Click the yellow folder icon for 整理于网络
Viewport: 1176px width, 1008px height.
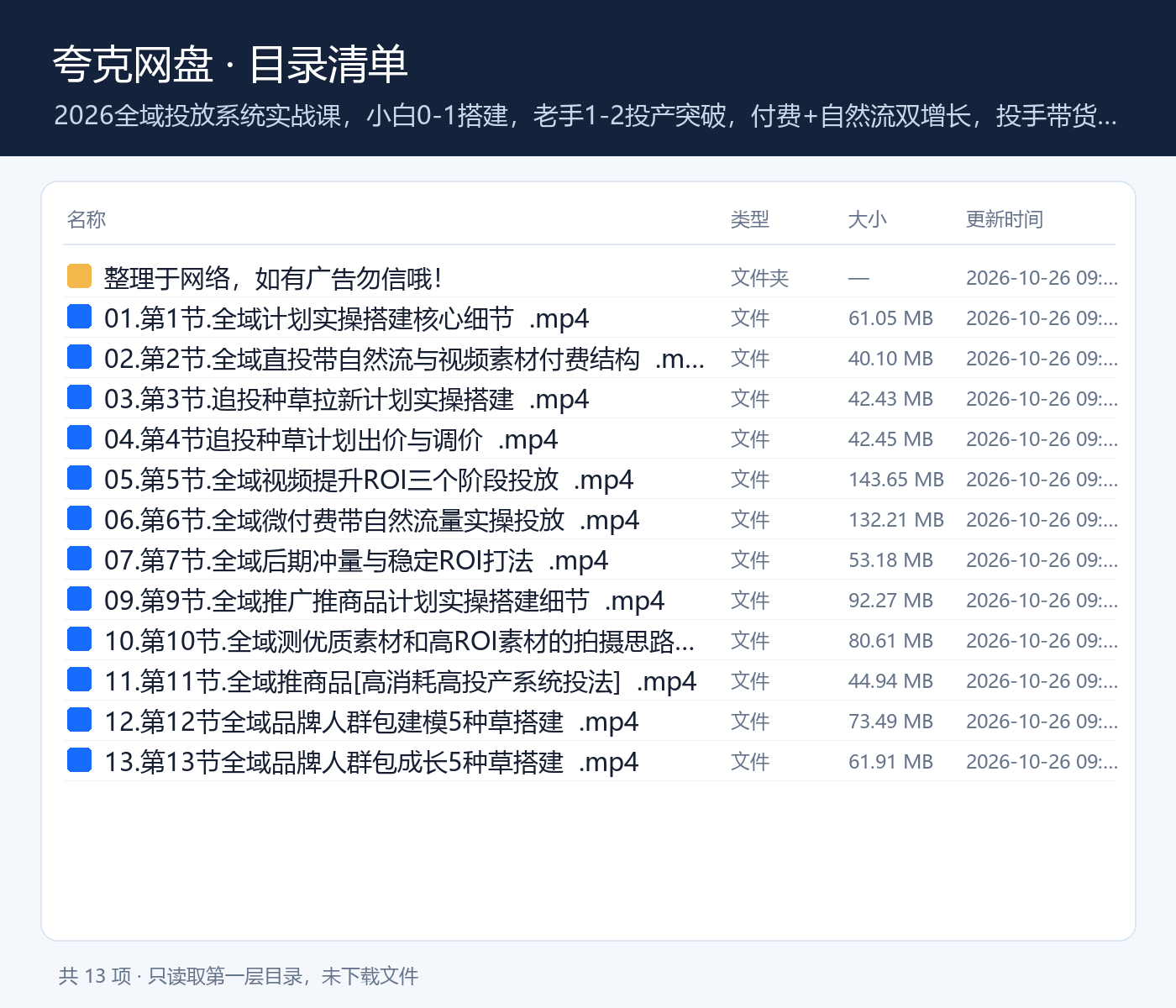[79, 276]
